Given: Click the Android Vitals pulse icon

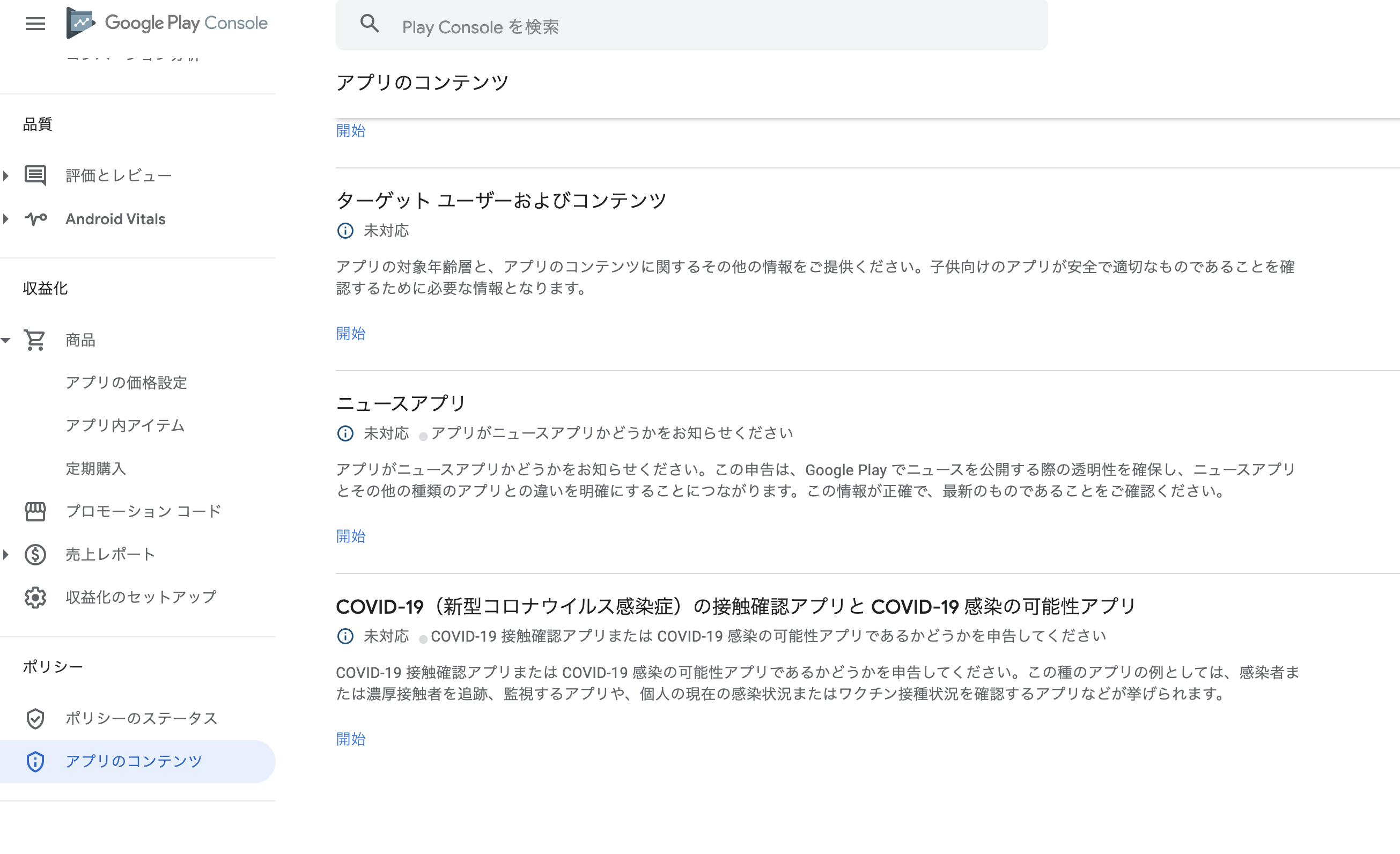Looking at the screenshot, I should click(35, 219).
